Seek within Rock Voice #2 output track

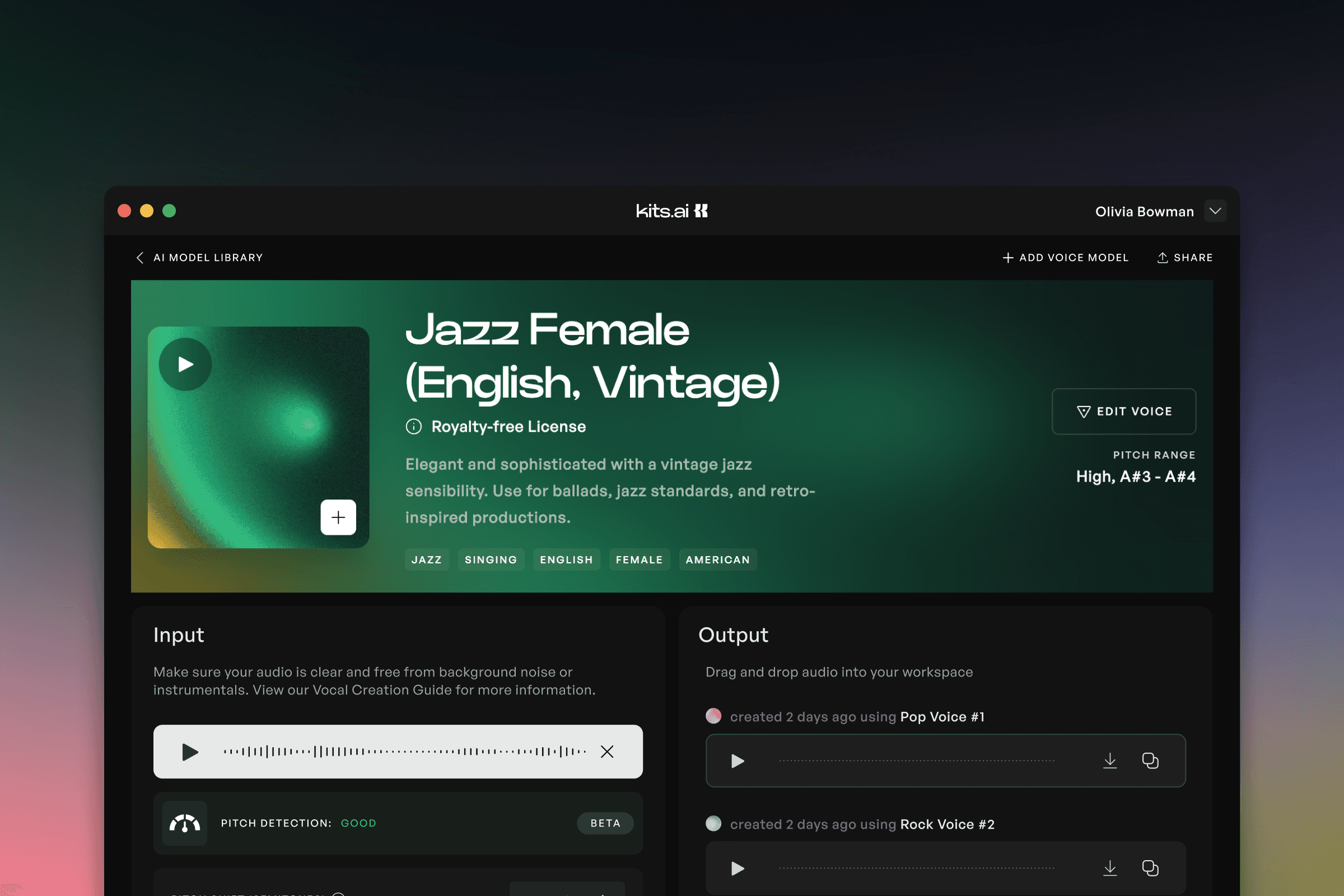[917, 868]
